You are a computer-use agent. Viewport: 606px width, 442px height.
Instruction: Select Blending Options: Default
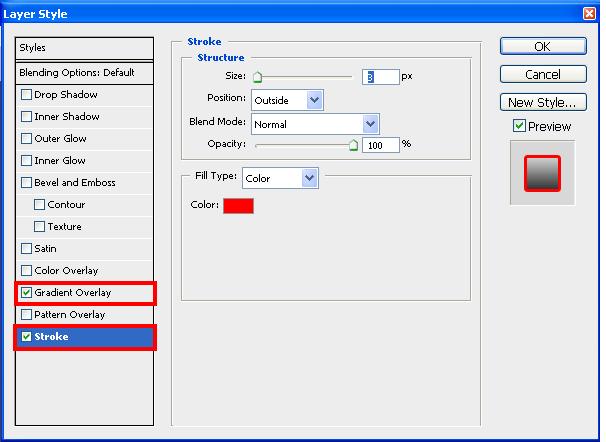tap(85, 73)
